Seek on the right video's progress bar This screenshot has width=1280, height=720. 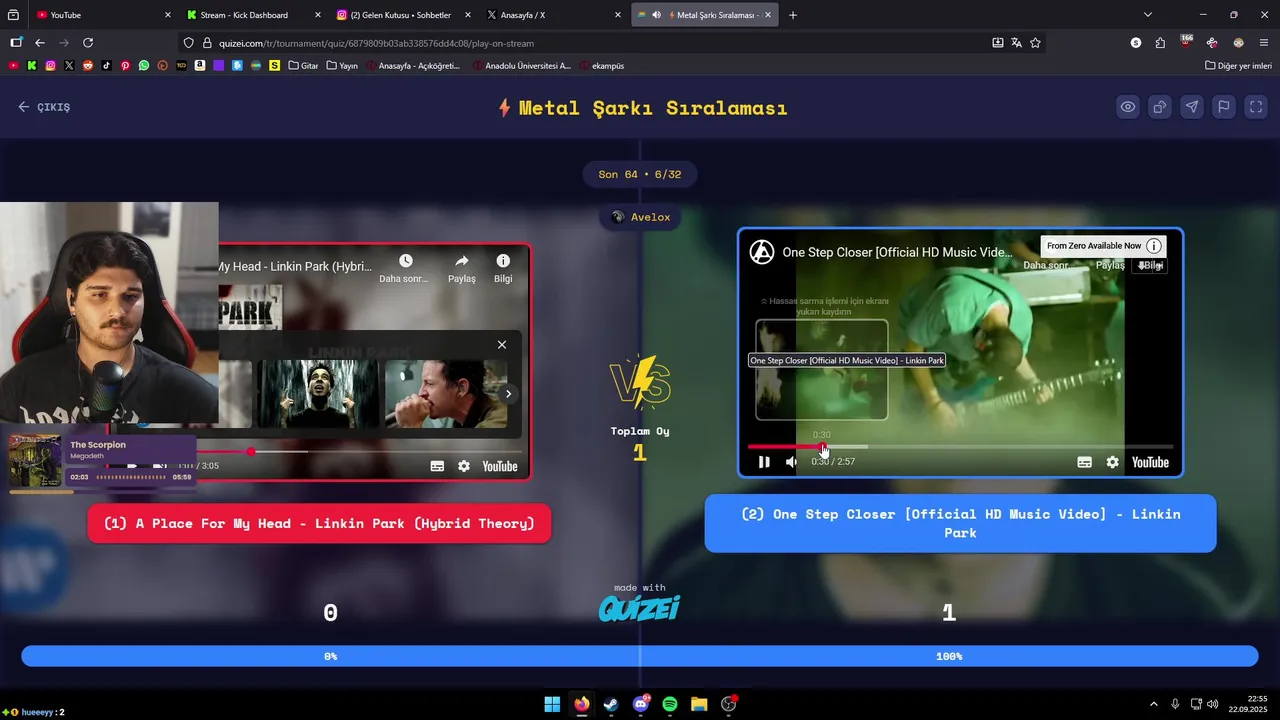point(960,447)
